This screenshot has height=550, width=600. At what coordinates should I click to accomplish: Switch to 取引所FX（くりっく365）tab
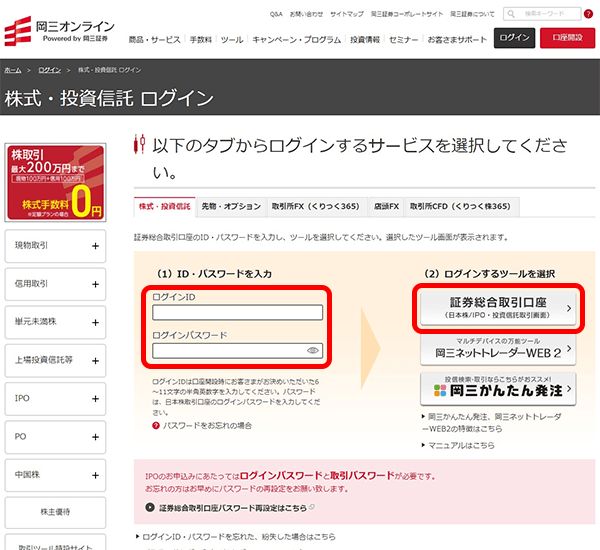(316, 207)
